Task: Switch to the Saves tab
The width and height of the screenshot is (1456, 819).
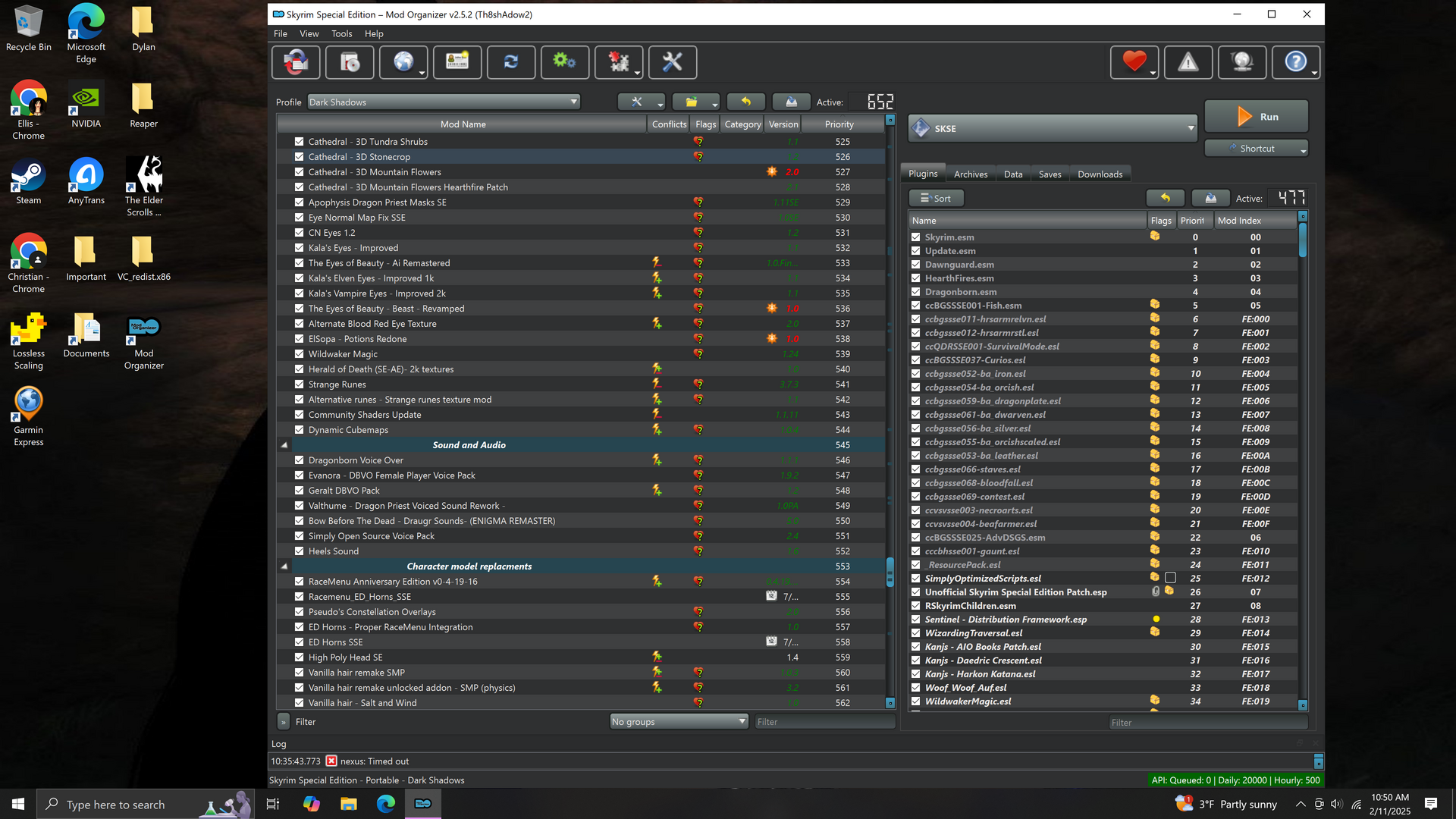Action: pos(1050,174)
